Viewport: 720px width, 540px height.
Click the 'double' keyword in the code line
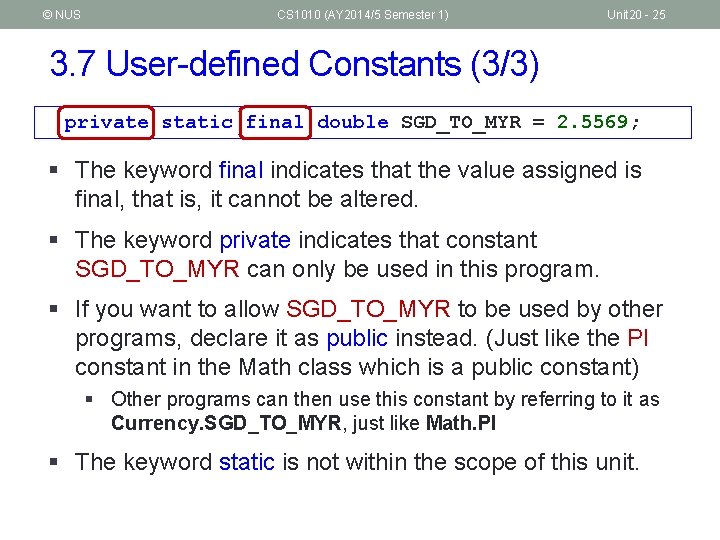pyautogui.click(x=353, y=122)
